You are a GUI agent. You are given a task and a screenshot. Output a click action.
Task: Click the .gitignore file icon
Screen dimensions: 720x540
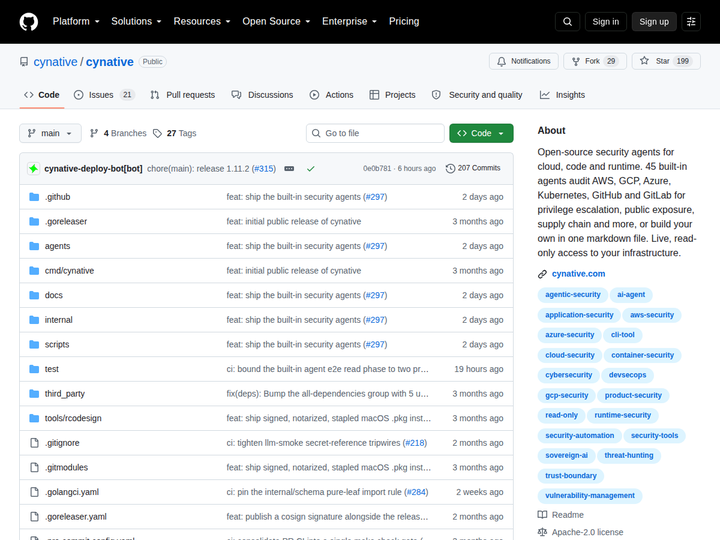click(x=34, y=443)
